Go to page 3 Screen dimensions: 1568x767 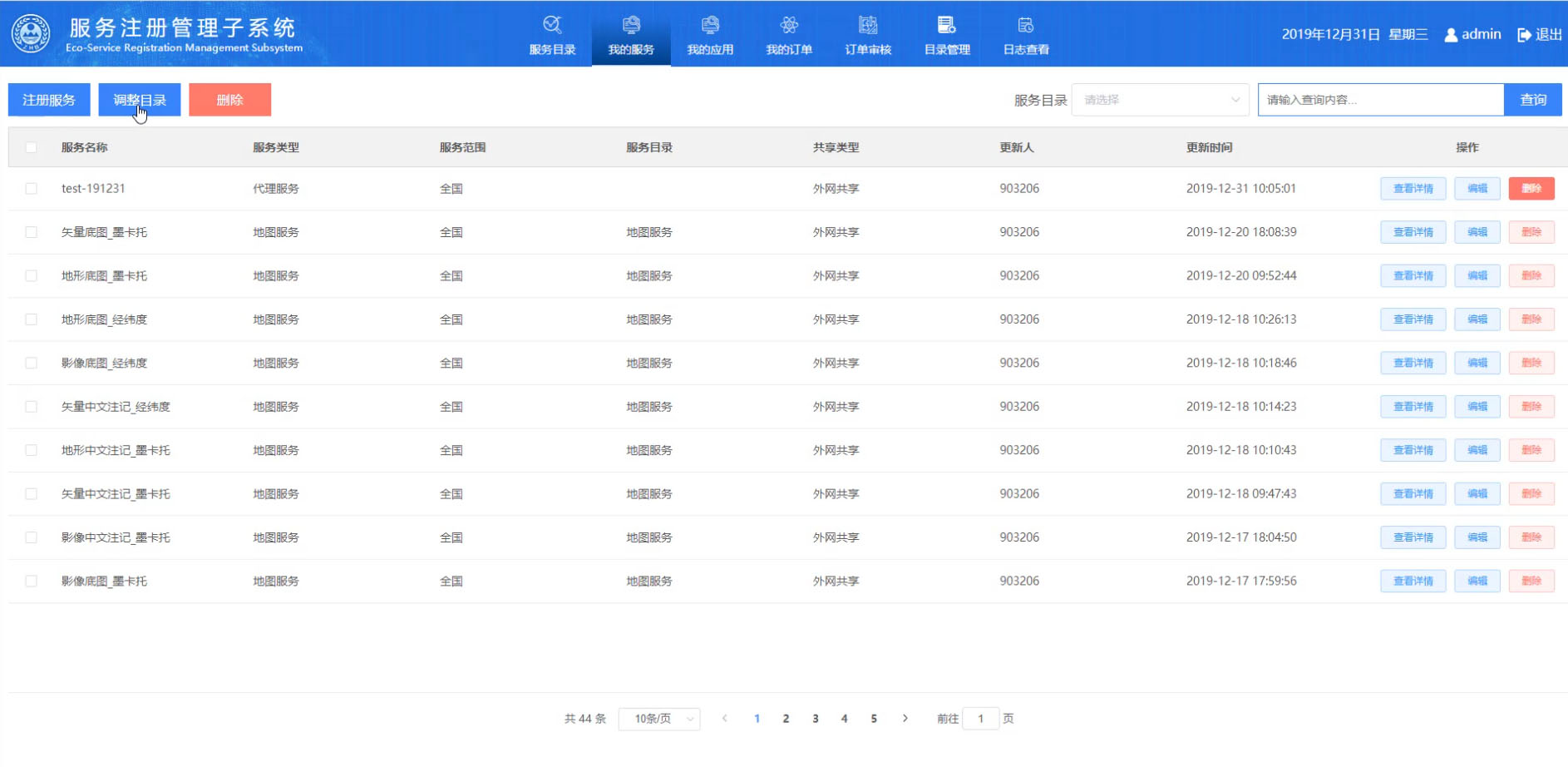coord(816,719)
